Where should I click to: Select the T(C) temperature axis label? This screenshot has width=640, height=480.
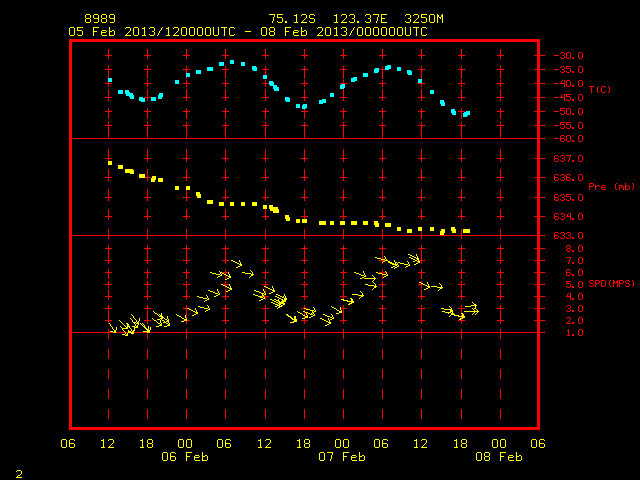[600, 89]
